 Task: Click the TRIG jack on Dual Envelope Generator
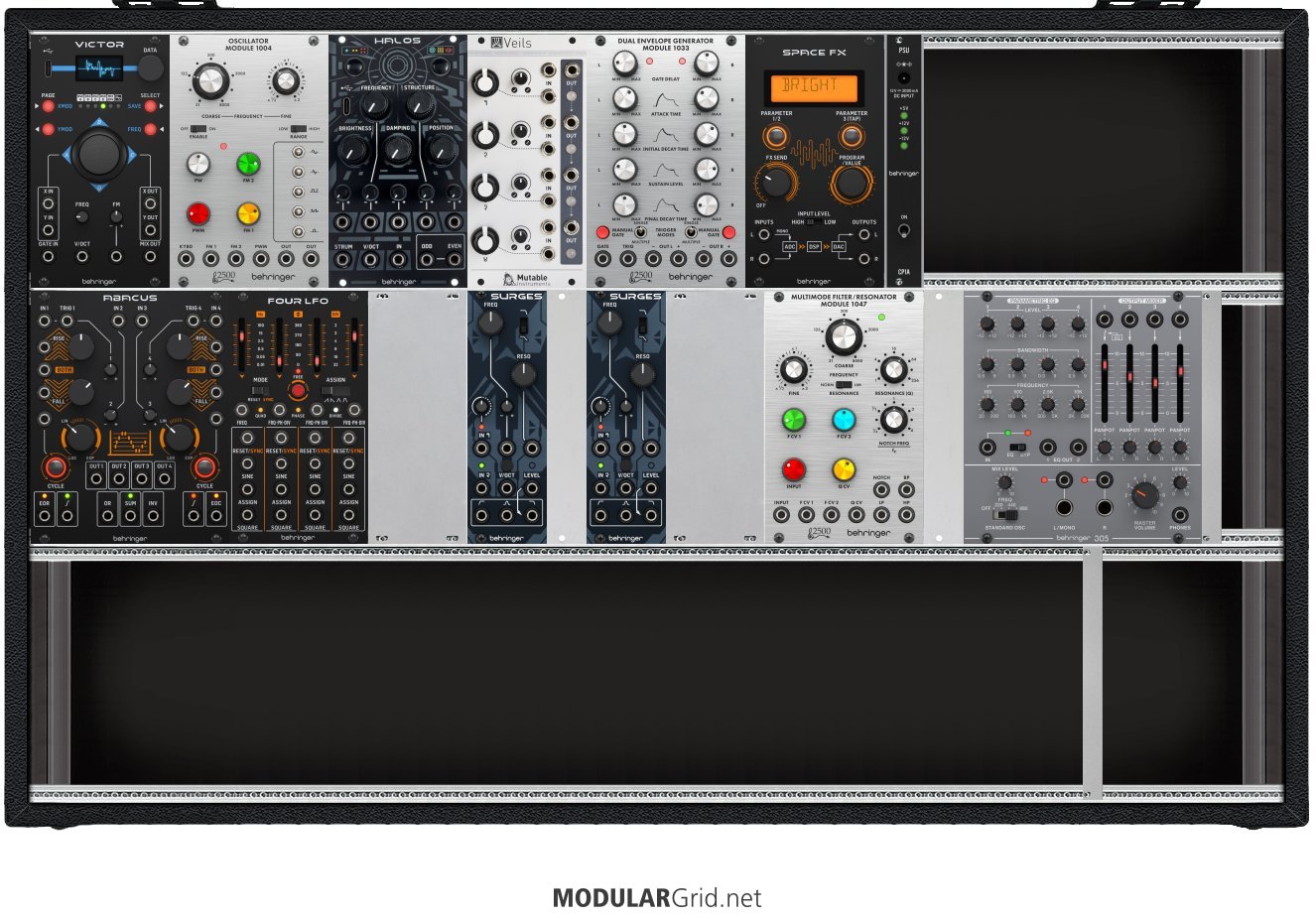point(627,259)
